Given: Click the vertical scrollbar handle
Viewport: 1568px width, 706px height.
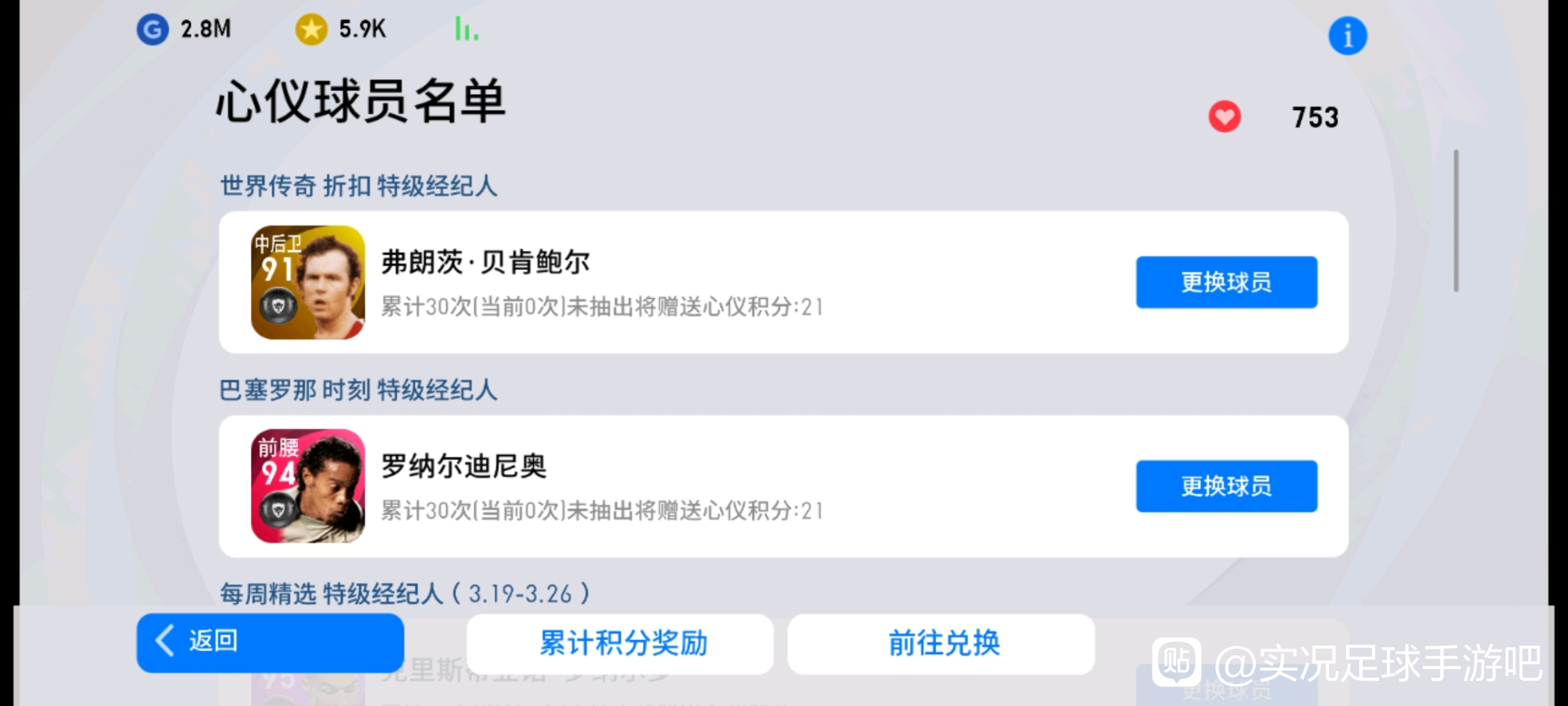Looking at the screenshot, I should 1456,220.
